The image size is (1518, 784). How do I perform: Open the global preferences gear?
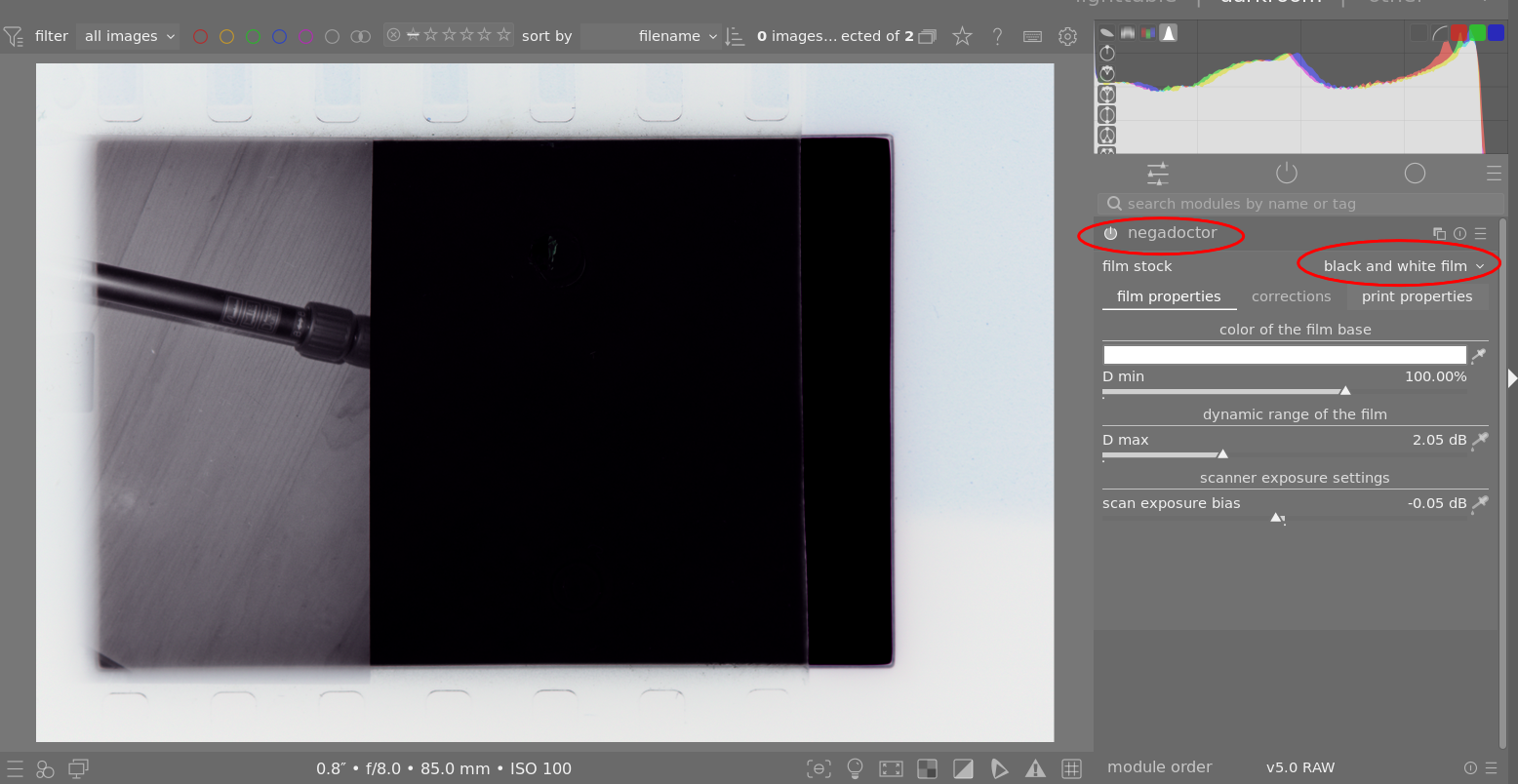[x=1067, y=36]
